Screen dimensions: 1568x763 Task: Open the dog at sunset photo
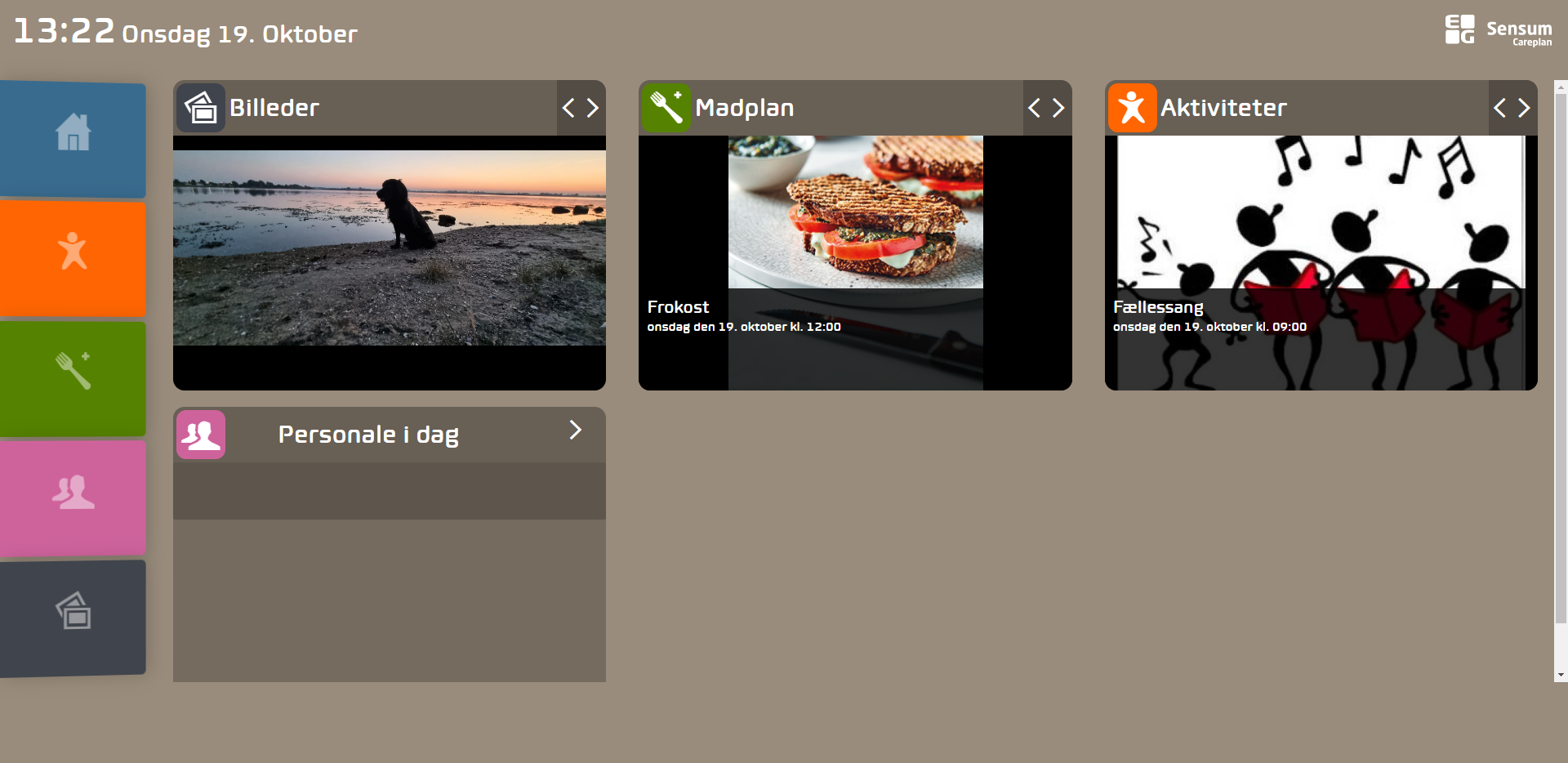pyautogui.click(x=390, y=248)
